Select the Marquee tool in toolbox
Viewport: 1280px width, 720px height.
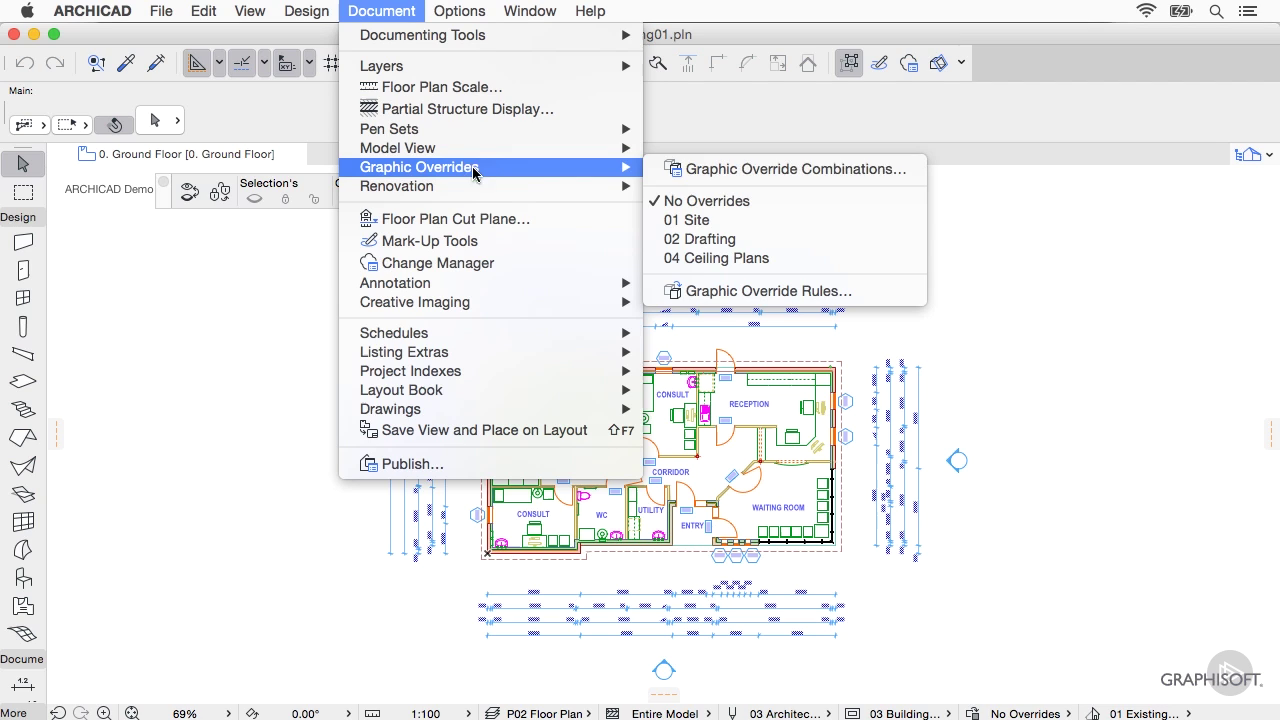tap(23, 192)
